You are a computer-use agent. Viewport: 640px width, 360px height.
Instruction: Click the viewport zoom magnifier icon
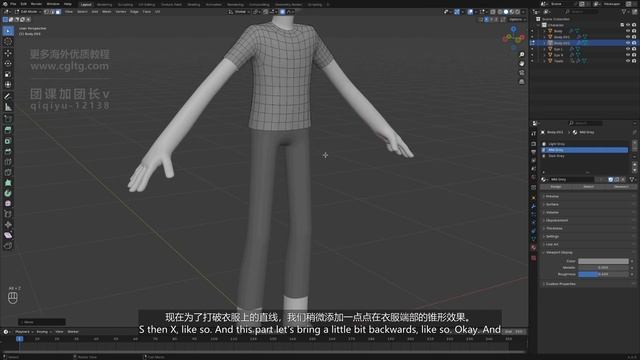pyautogui.click(x=522, y=55)
